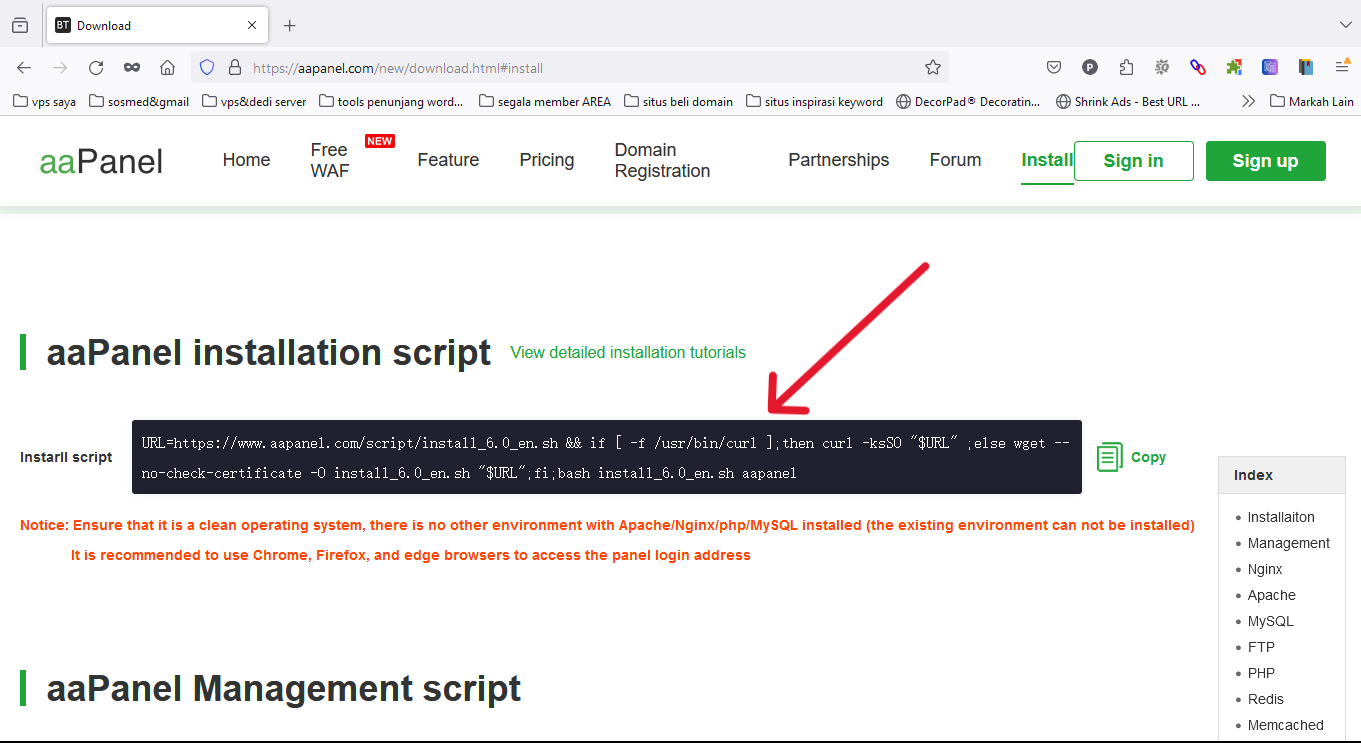The width and height of the screenshot is (1361, 743).
Task: Bookmark this page with the star icon
Action: [x=932, y=68]
